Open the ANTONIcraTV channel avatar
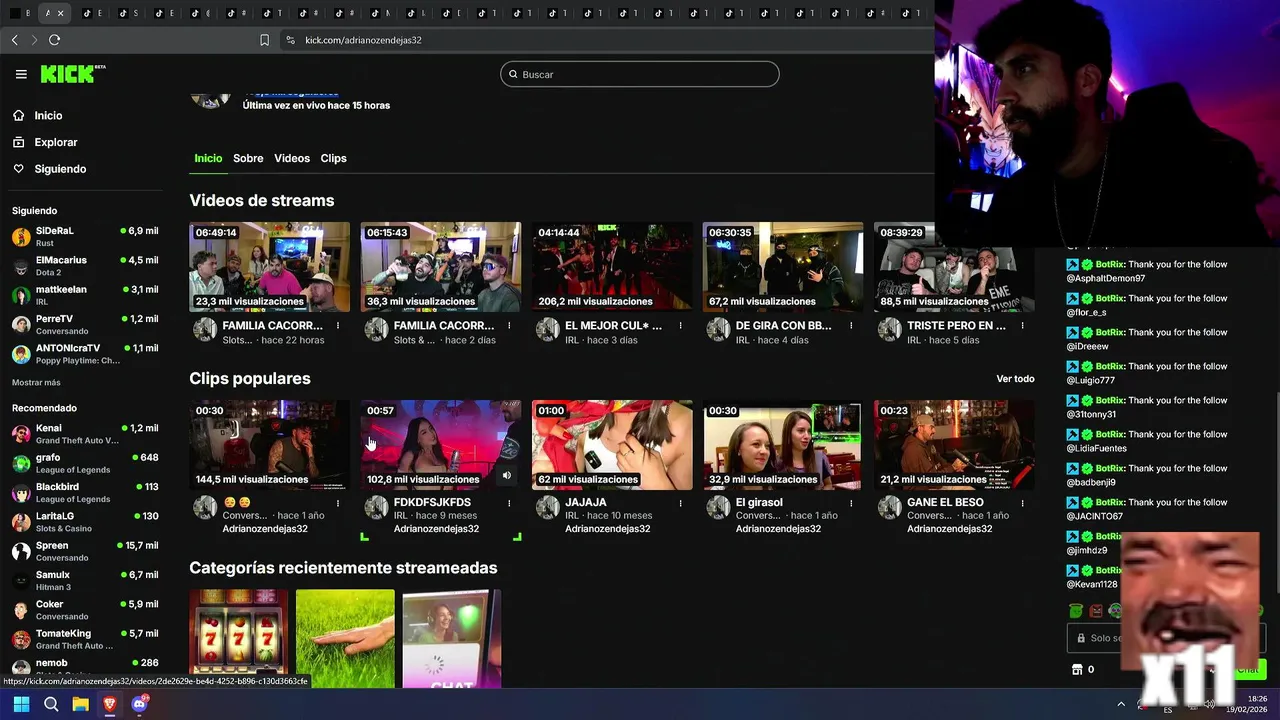 [x=21, y=354]
